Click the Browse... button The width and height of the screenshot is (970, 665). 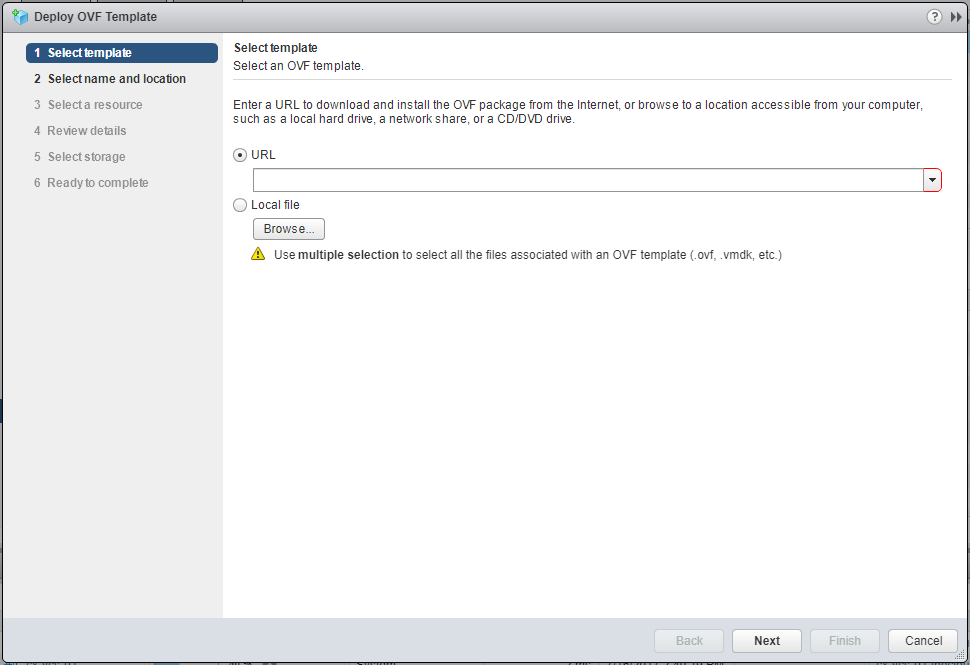pyautogui.click(x=289, y=229)
